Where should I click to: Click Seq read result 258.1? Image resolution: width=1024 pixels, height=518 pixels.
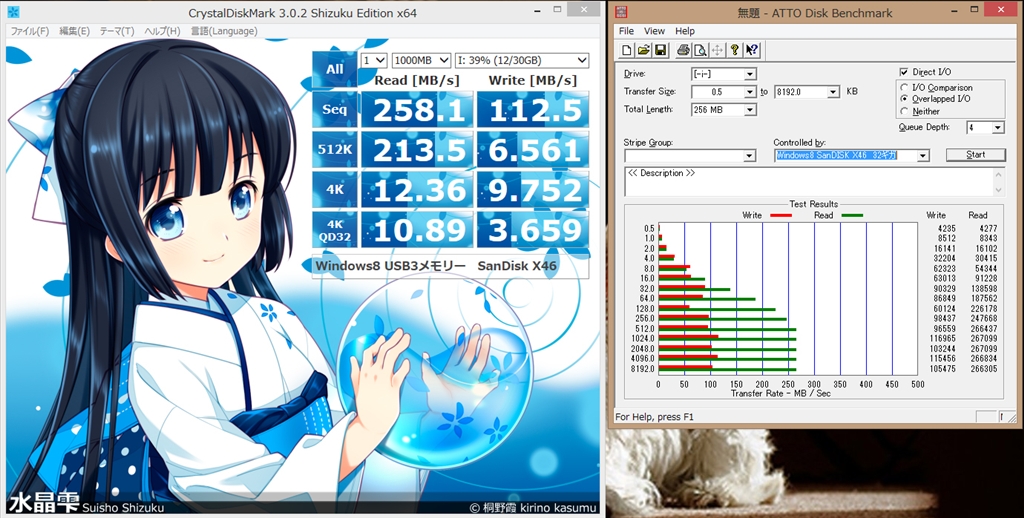(x=417, y=110)
